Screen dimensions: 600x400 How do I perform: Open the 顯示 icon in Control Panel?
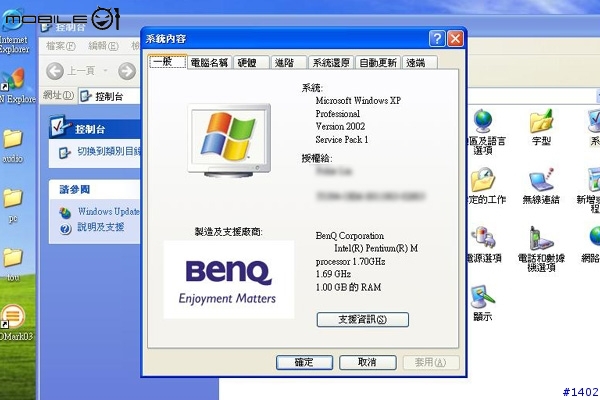(x=483, y=302)
